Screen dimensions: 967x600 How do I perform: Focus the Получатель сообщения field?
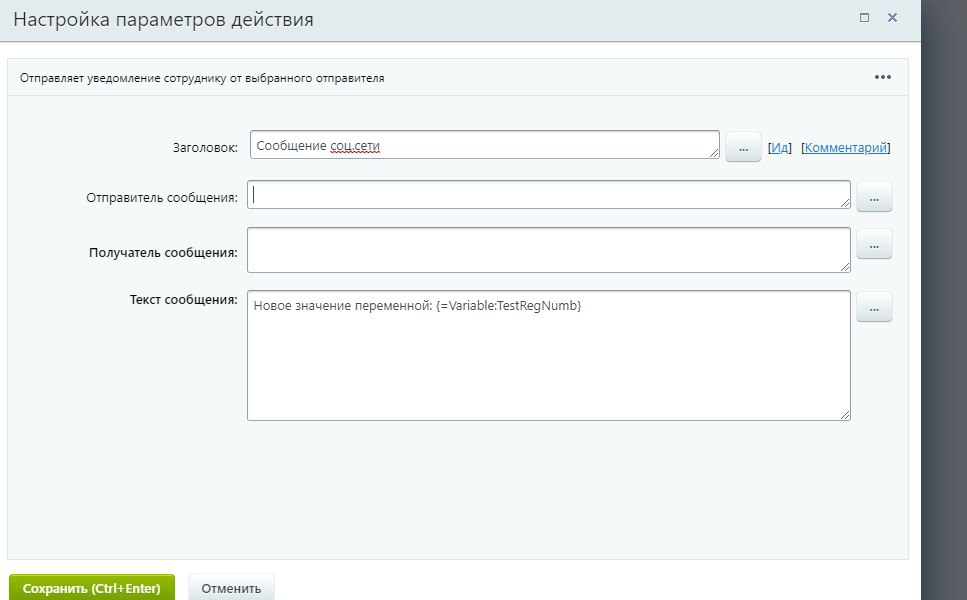click(548, 249)
